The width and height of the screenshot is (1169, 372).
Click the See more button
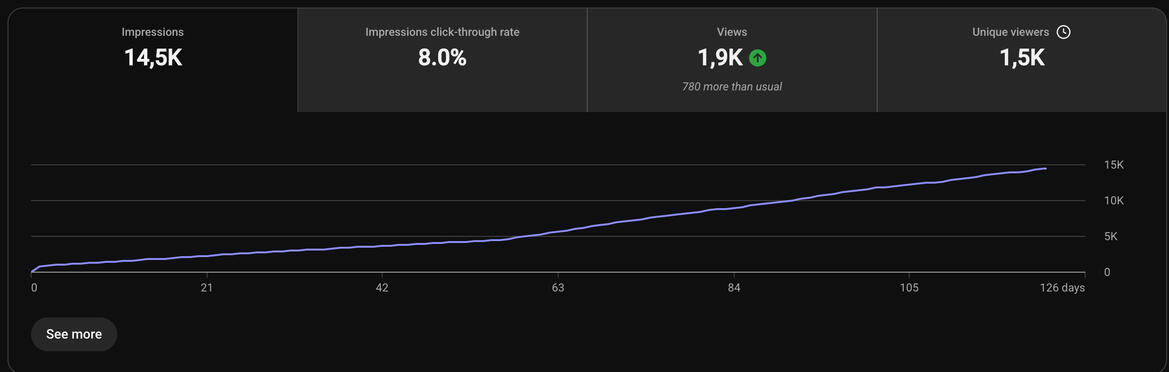click(x=74, y=334)
